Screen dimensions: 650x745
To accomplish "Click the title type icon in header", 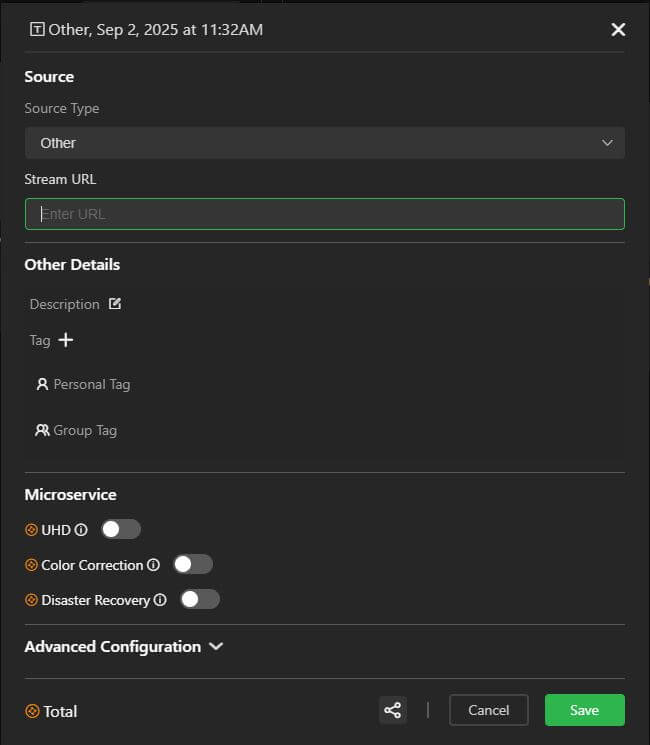I will pos(38,29).
